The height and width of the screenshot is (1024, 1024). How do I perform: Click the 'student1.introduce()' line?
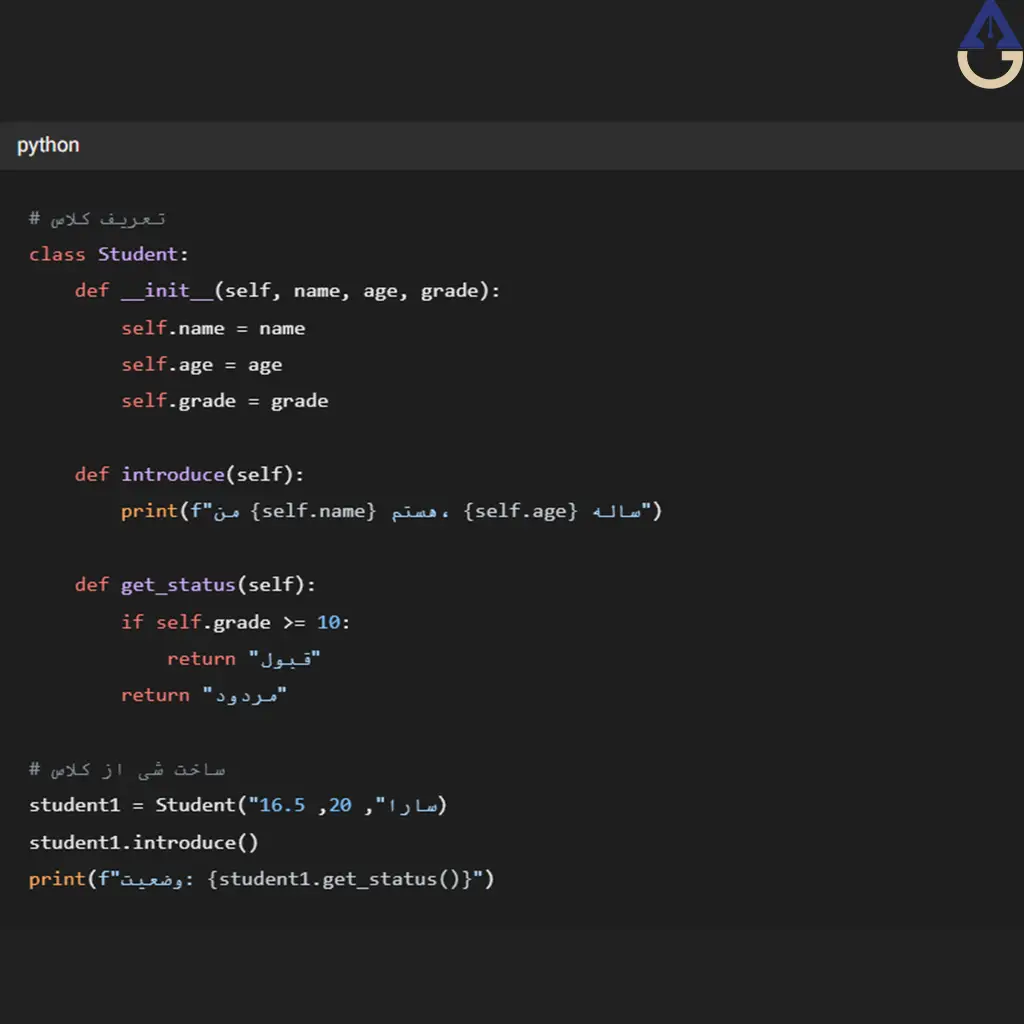pos(144,842)
